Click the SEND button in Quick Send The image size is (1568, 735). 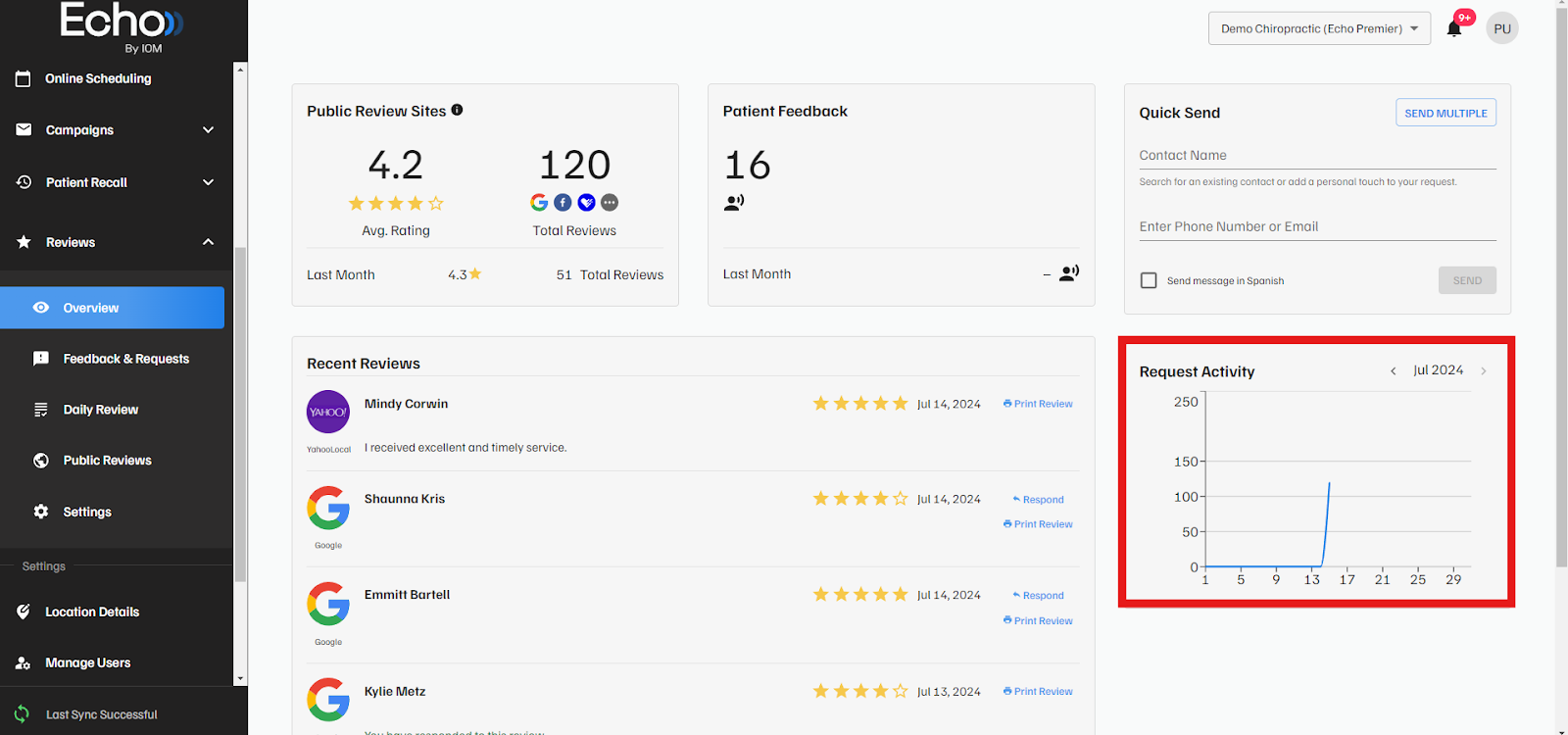click(x=1467, y=280)
